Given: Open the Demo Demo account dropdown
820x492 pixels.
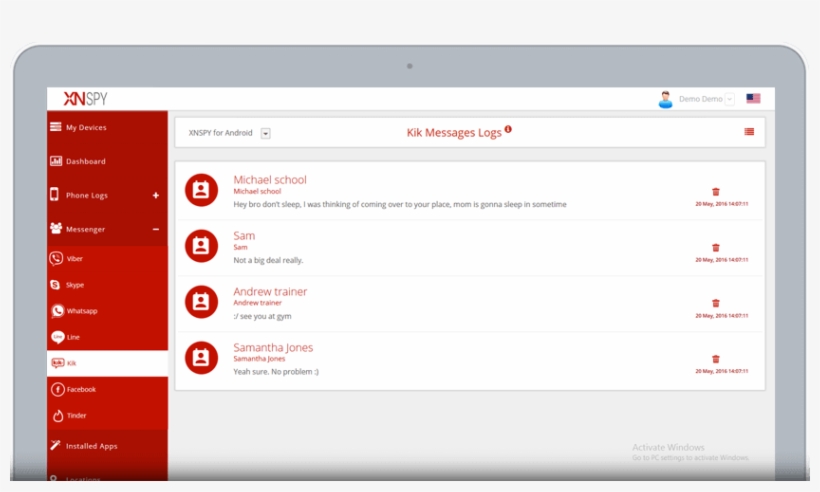Looking at the screenshot, I should pyautogui.click(x=730, y=99).
